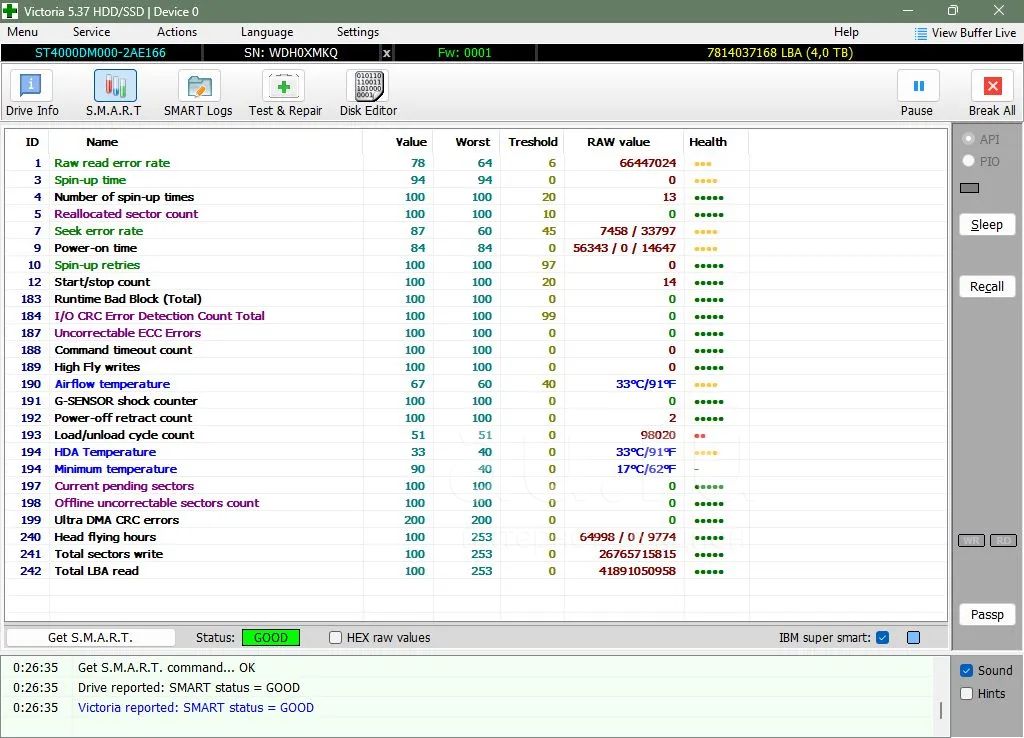Open SMART Logs

(x=198, y=88)
